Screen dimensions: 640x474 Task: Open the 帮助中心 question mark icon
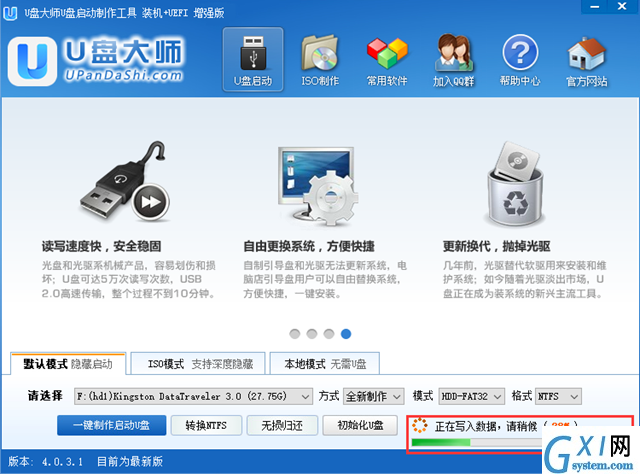[x=520, y=61]
